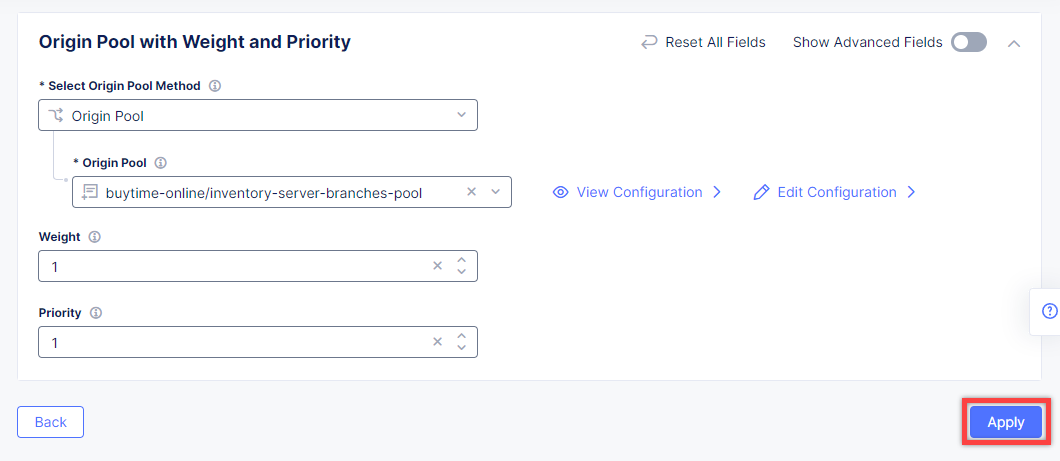This screenshot has width=1060, height=461.
Task: Expand the Origin Pool selection dropdown arrow
Action: [x=496, y=192]
